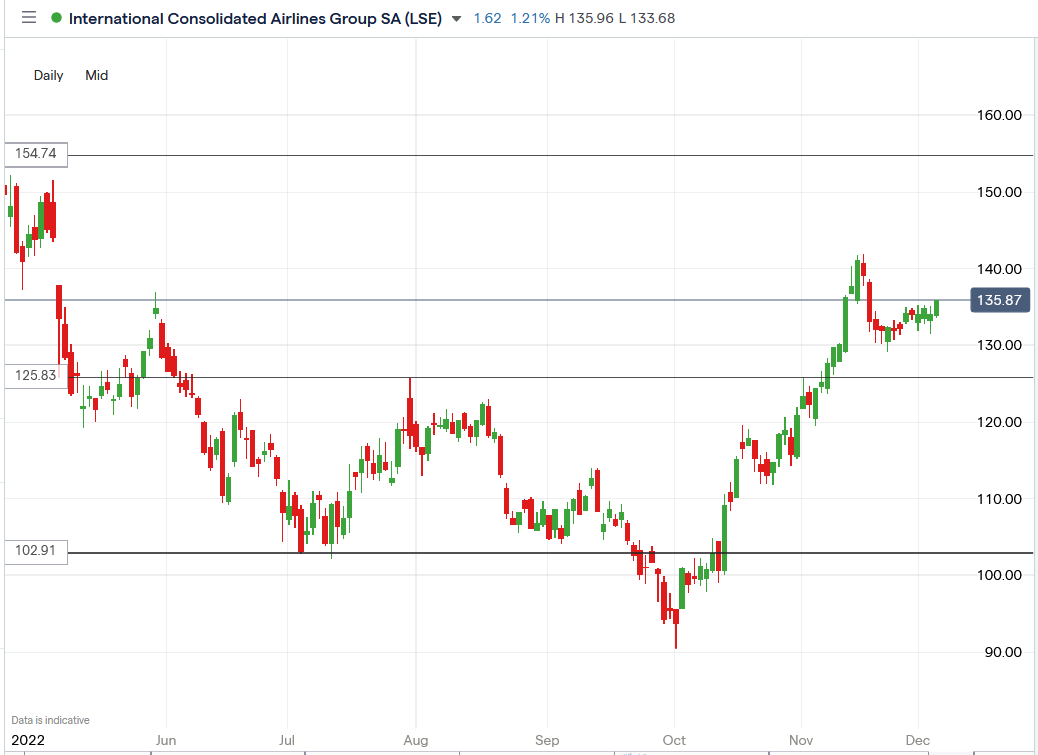Image resolution: width=1038 pixels, height=755 pixels.
Task: Click the Jun date axis label
Action: (x=165, y=740)
